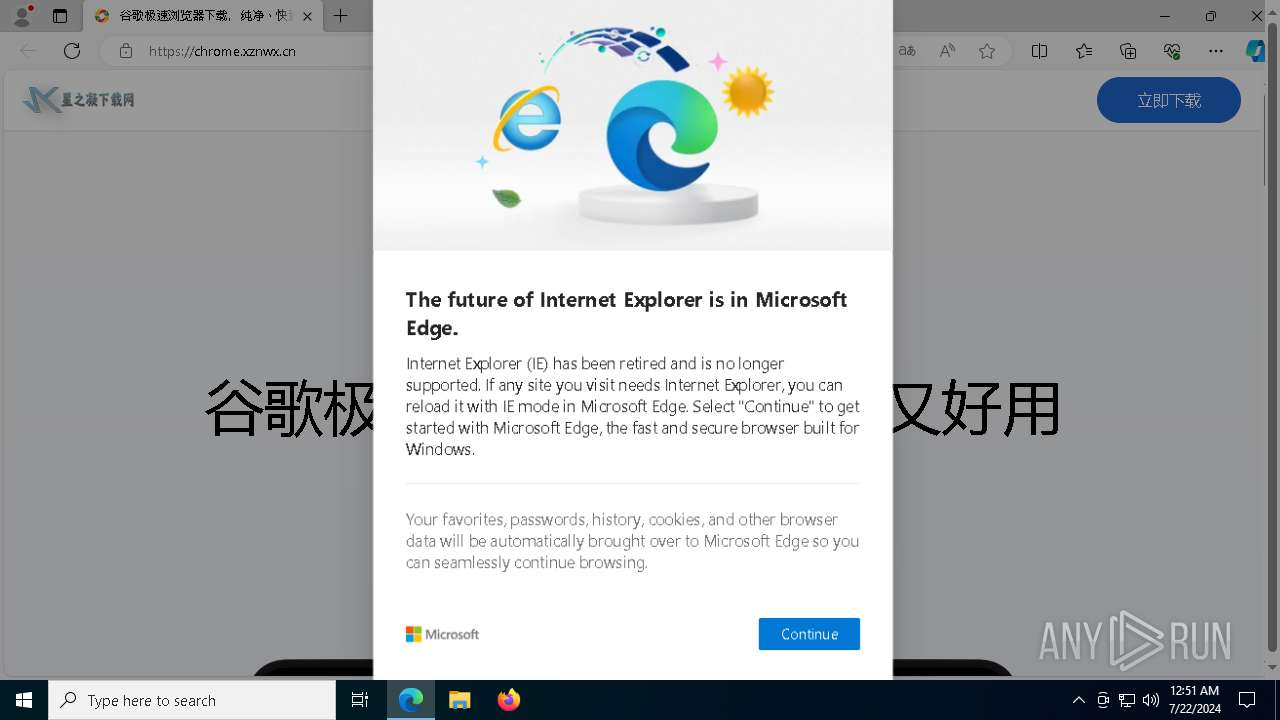Click the page vertical scrollbar
Screen dimensions: 1280x720
(x=1272, y=340)
